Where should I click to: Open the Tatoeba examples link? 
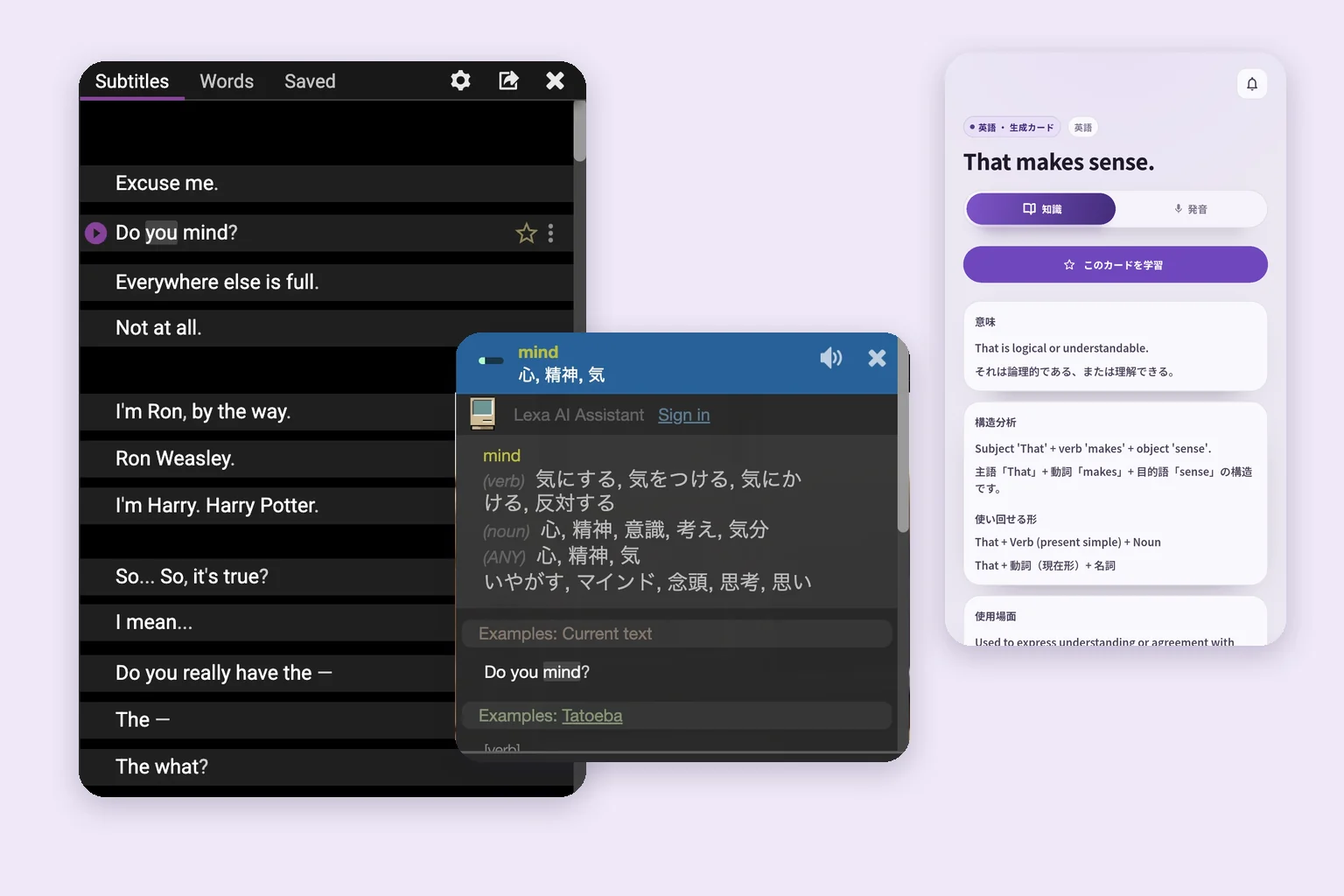click(x=592, y=716)
